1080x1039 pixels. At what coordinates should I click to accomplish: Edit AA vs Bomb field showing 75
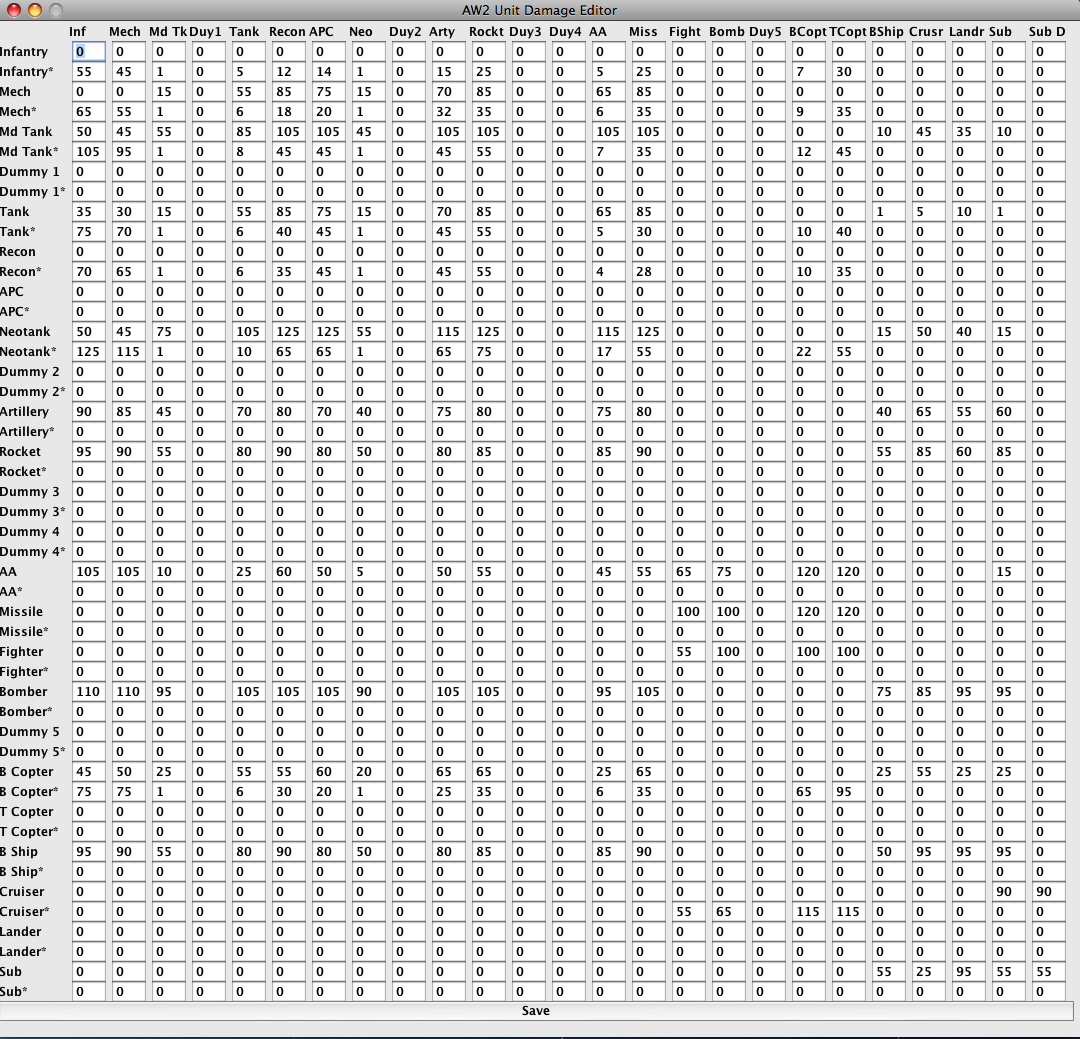click(727, 571)
